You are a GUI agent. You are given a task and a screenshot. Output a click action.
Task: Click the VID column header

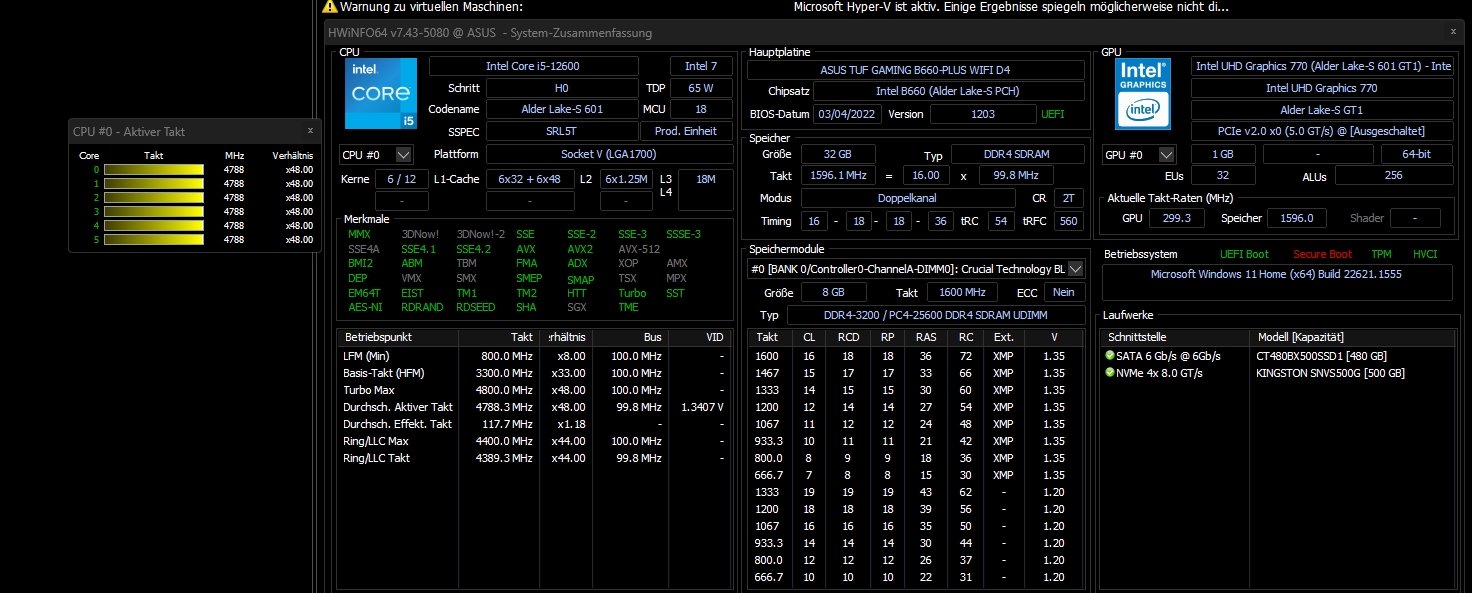[x=701, y=338]
